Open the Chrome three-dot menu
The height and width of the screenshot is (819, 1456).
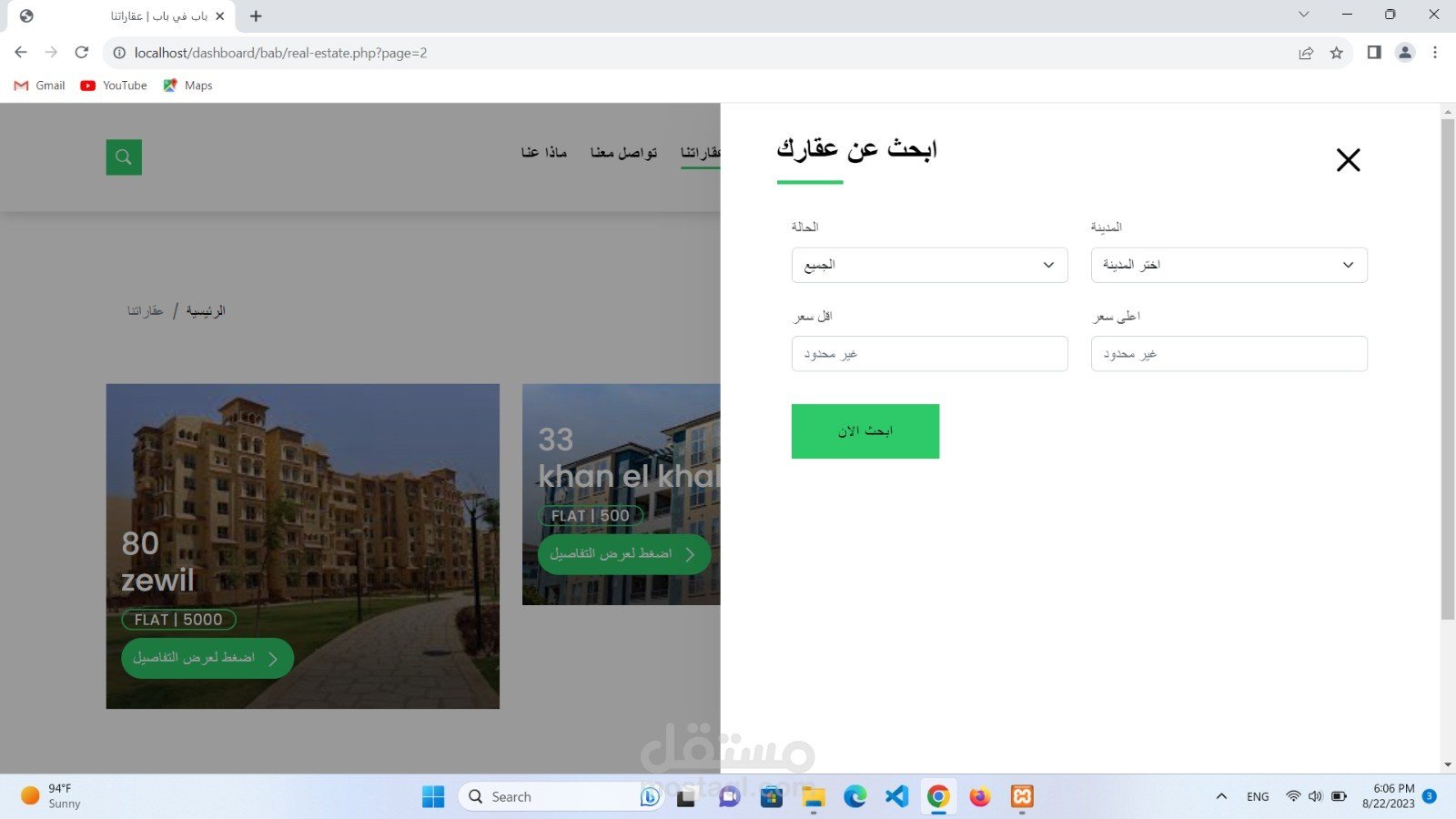1435,53
